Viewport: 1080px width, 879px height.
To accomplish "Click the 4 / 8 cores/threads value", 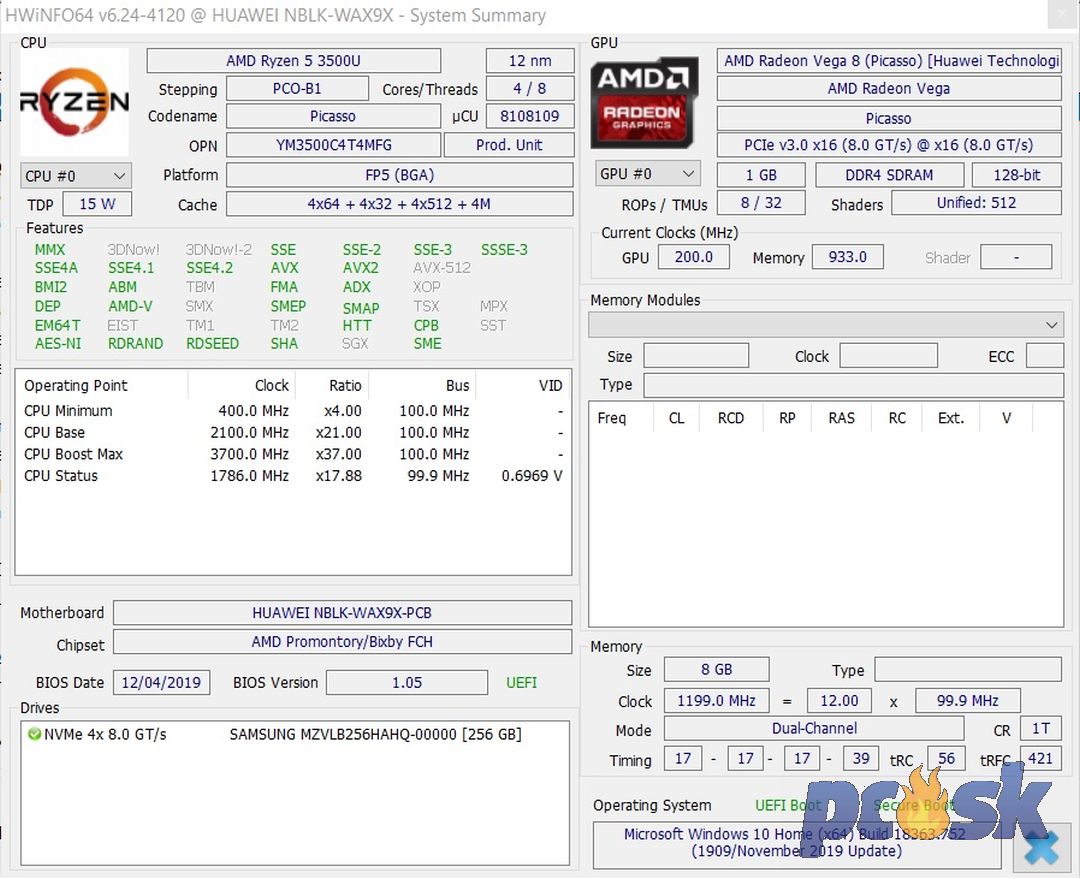I will (x=530, y=88).
